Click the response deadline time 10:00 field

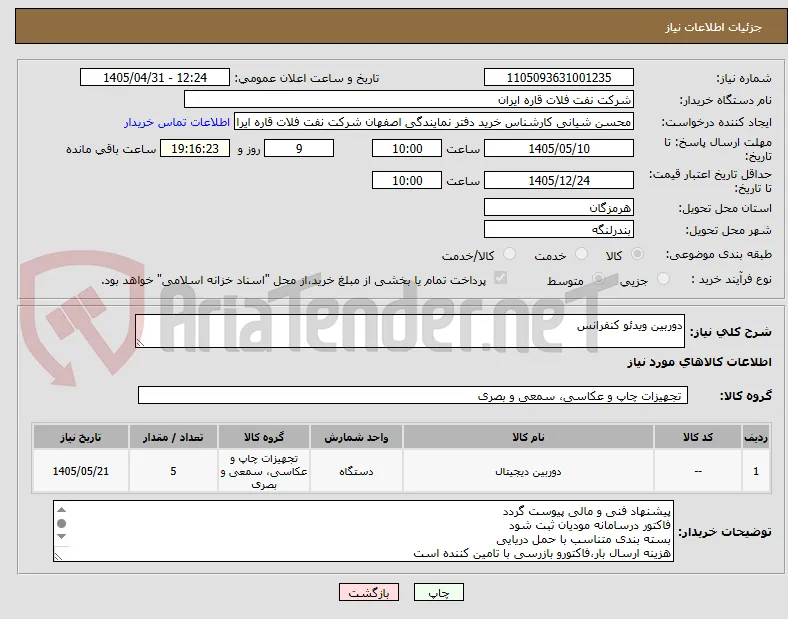coord(407,149)
